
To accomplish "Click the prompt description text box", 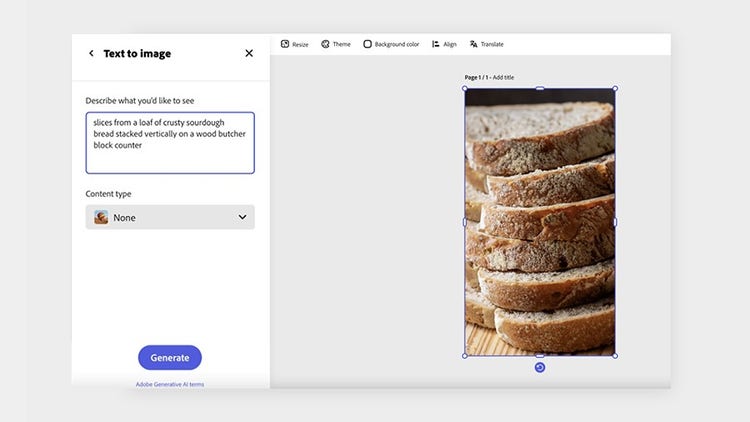I will pos(170,143).
